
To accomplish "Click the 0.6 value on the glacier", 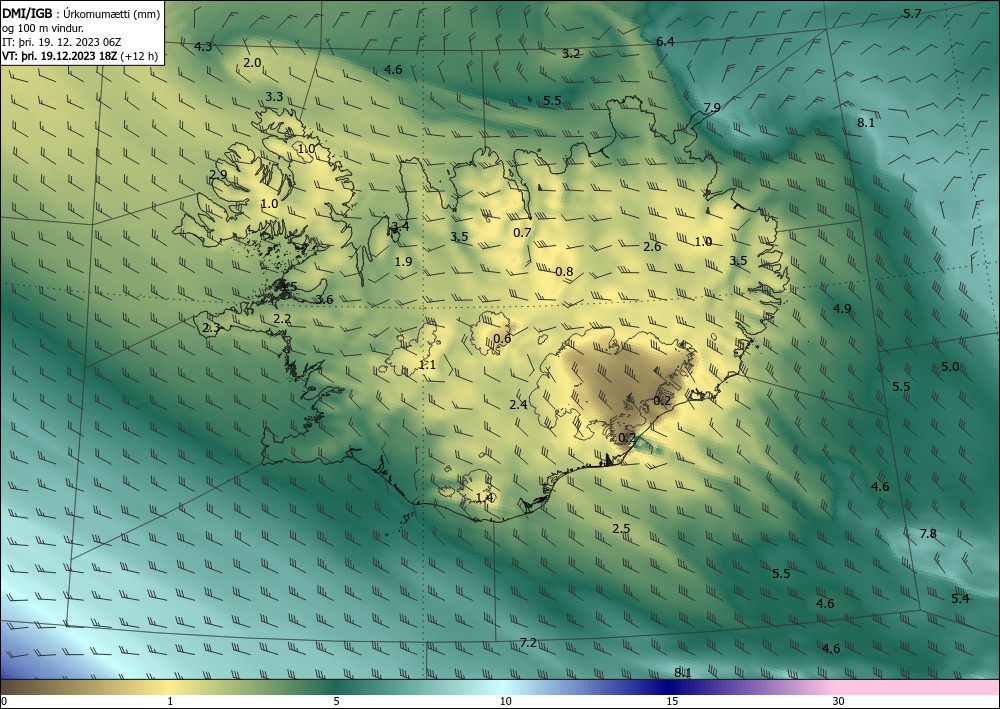I will click(503, 339).
